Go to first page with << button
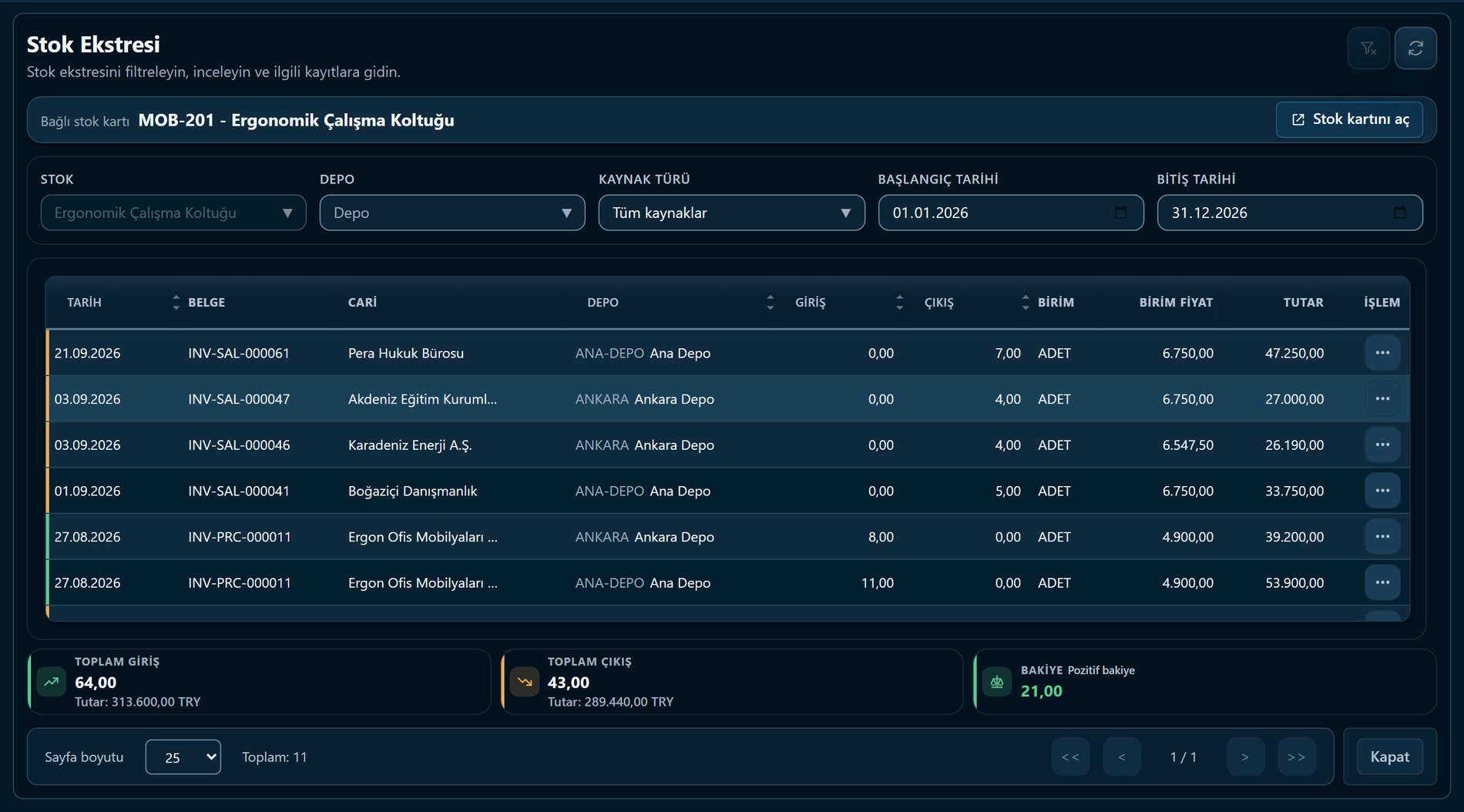The image size is (1464, 812). 1070,757
